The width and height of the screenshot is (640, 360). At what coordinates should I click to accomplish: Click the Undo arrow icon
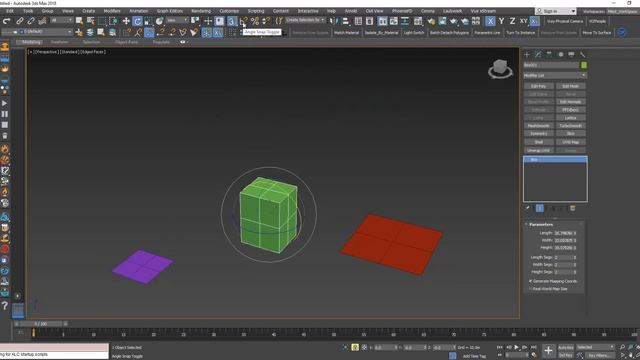pos(7,21)
